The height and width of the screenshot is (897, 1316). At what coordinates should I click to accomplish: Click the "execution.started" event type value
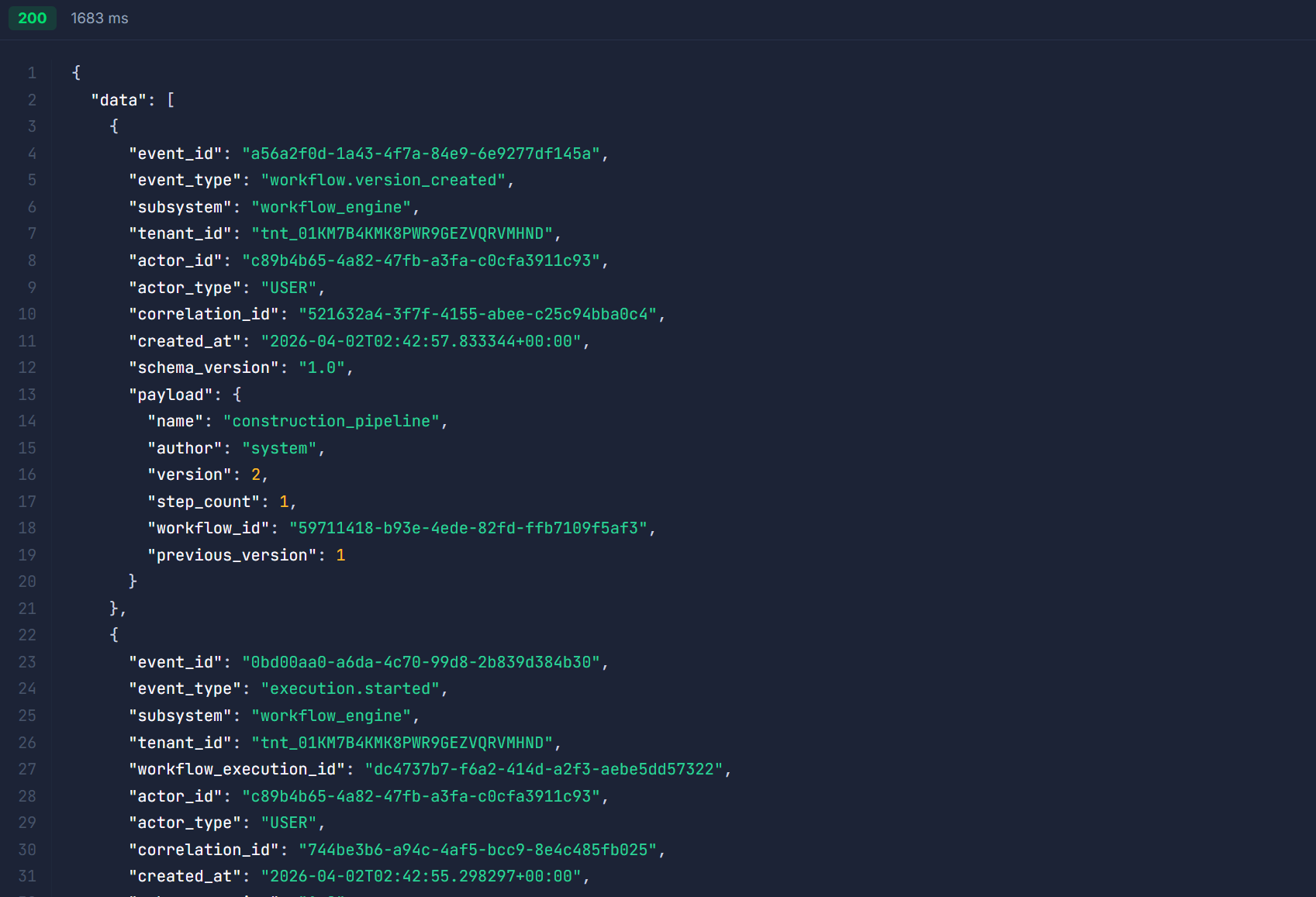351,688
